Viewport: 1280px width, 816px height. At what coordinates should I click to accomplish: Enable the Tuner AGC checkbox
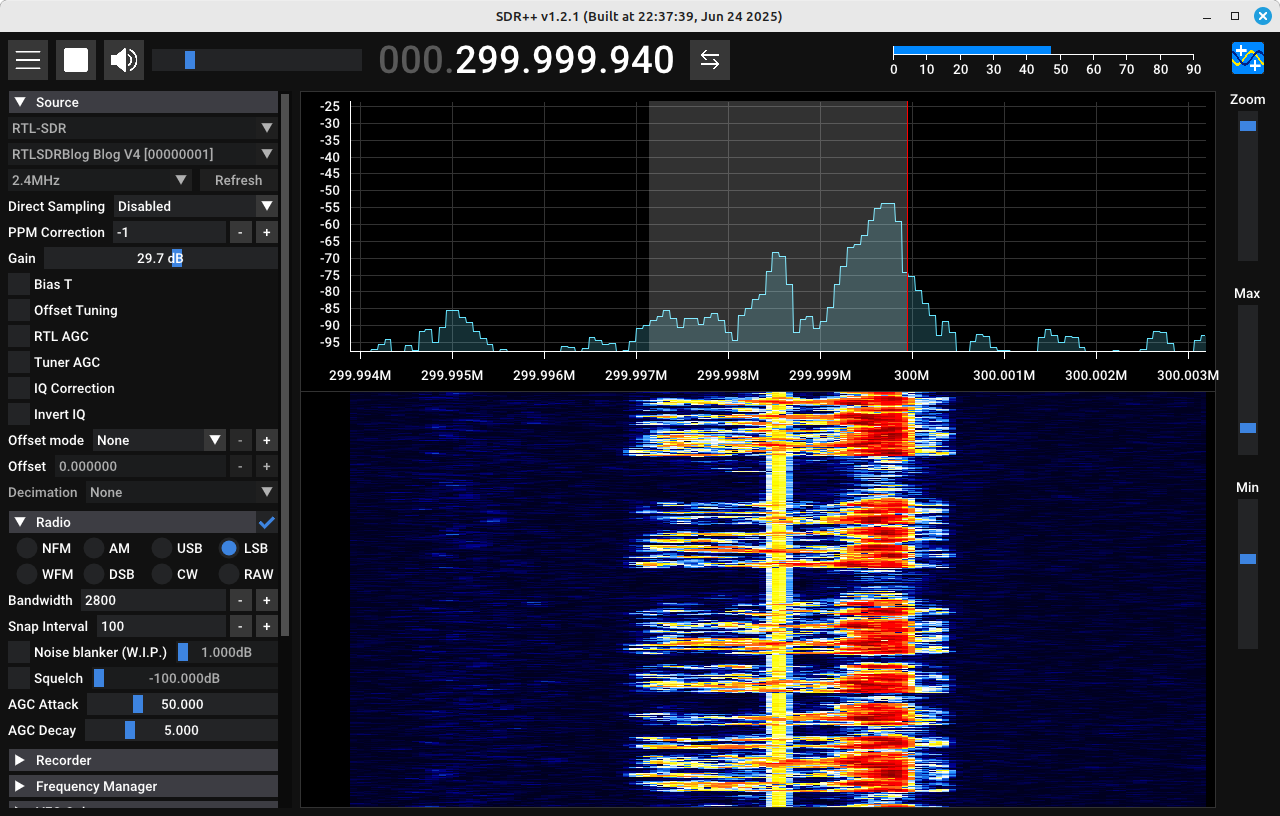pos(19,362)
